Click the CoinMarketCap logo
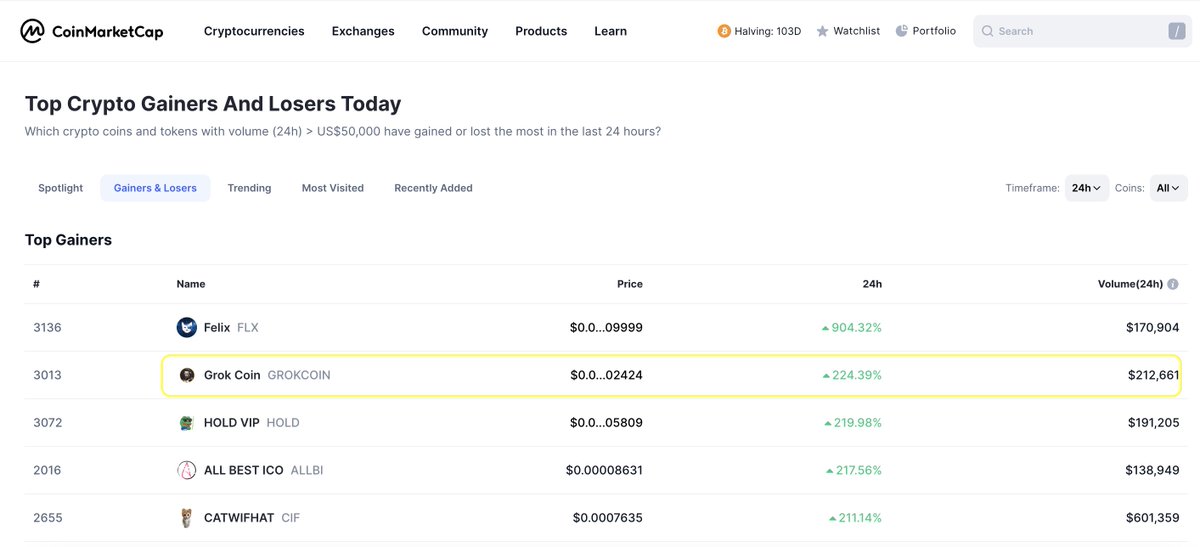1200x547 pixels. (92, 31)
